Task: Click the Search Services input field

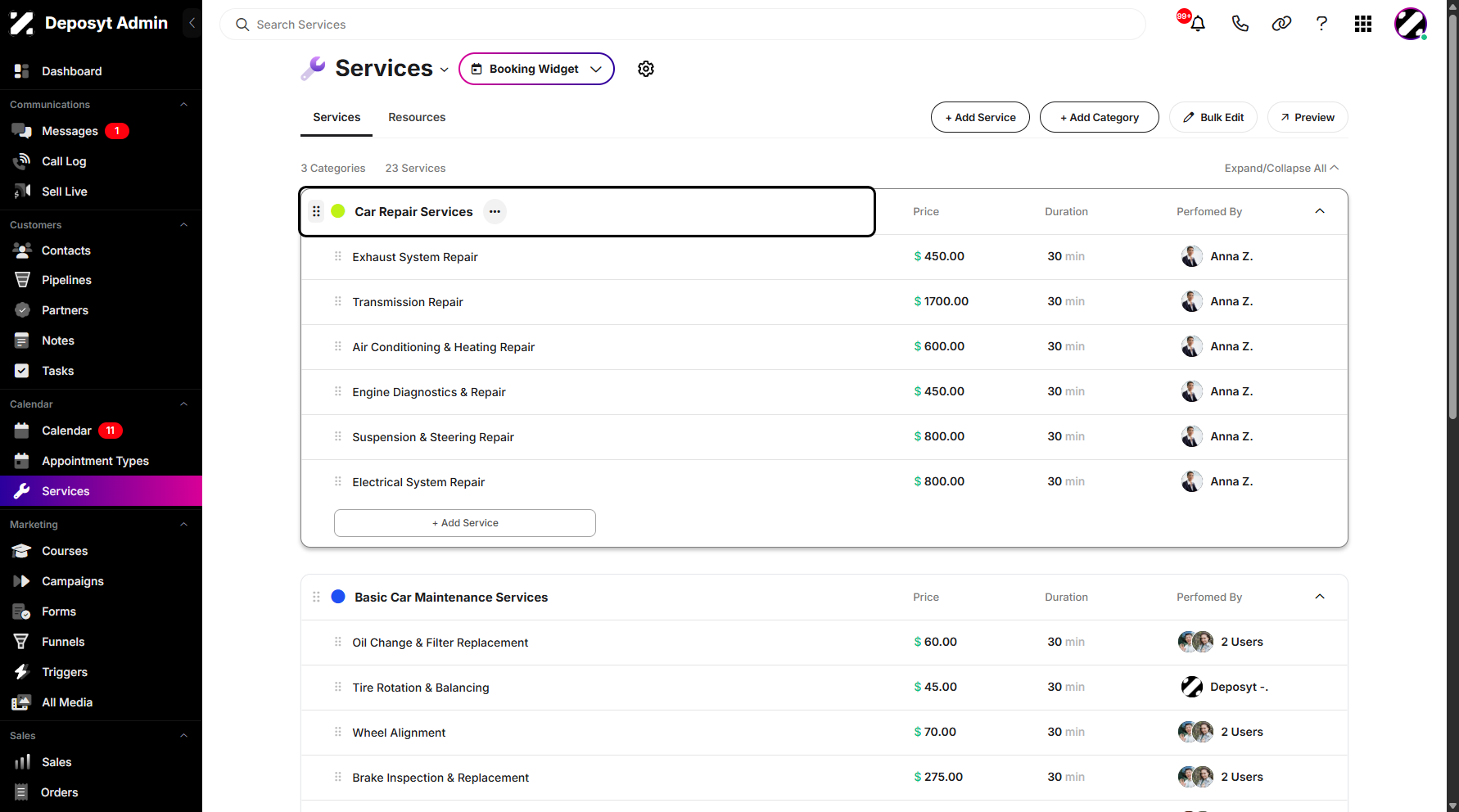Action: (x=683, y=25)
